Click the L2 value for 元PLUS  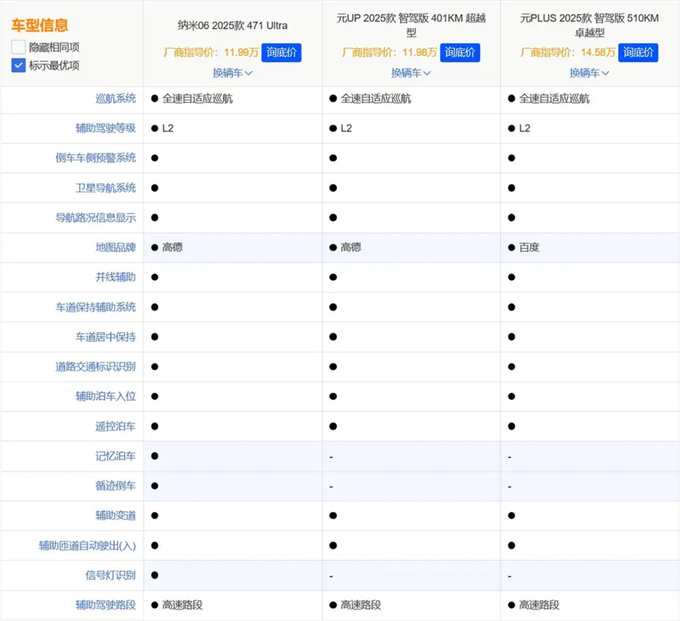click(x=525, y=128)
